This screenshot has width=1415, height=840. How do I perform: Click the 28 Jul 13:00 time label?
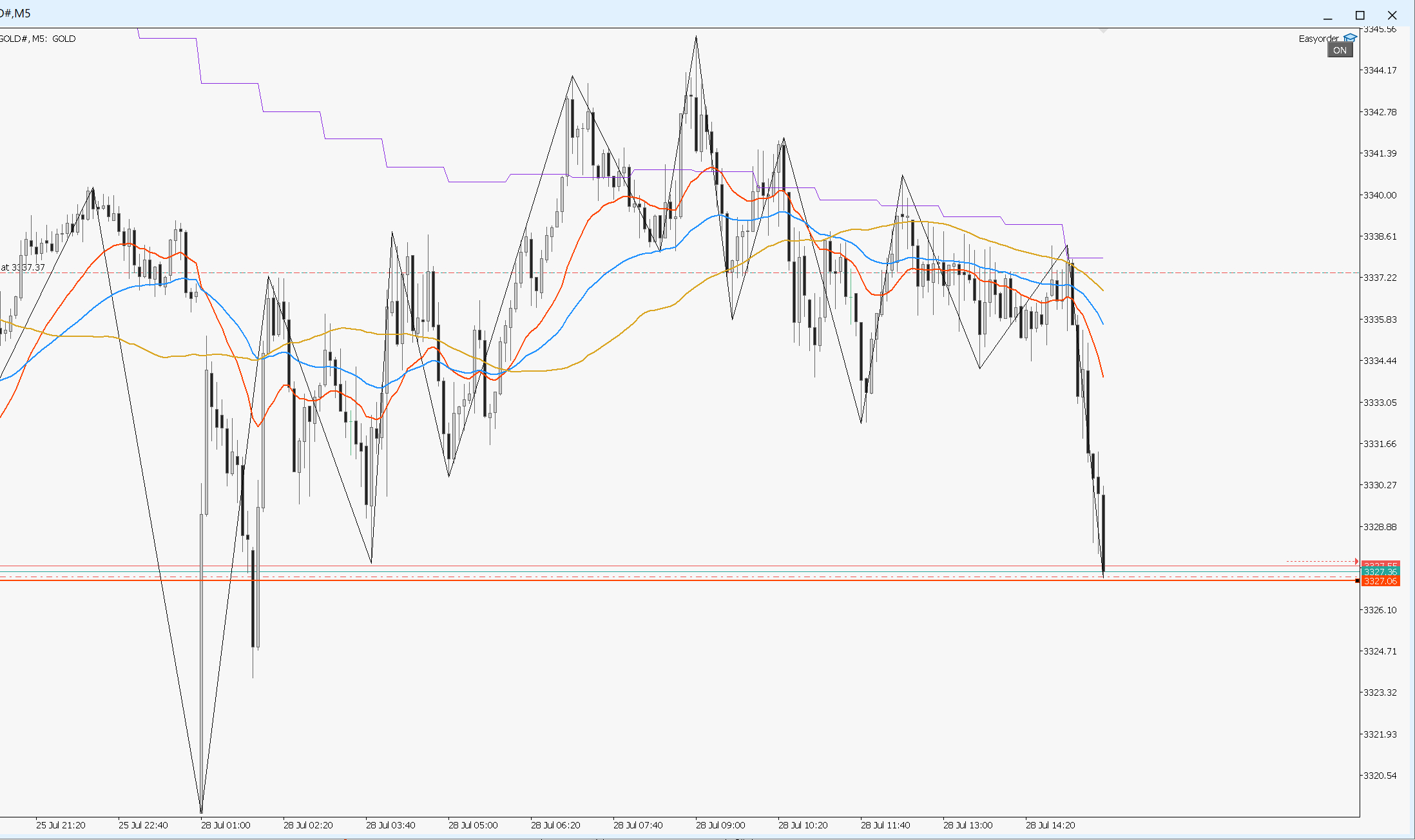pyautogui.click(x=968, y=825)
